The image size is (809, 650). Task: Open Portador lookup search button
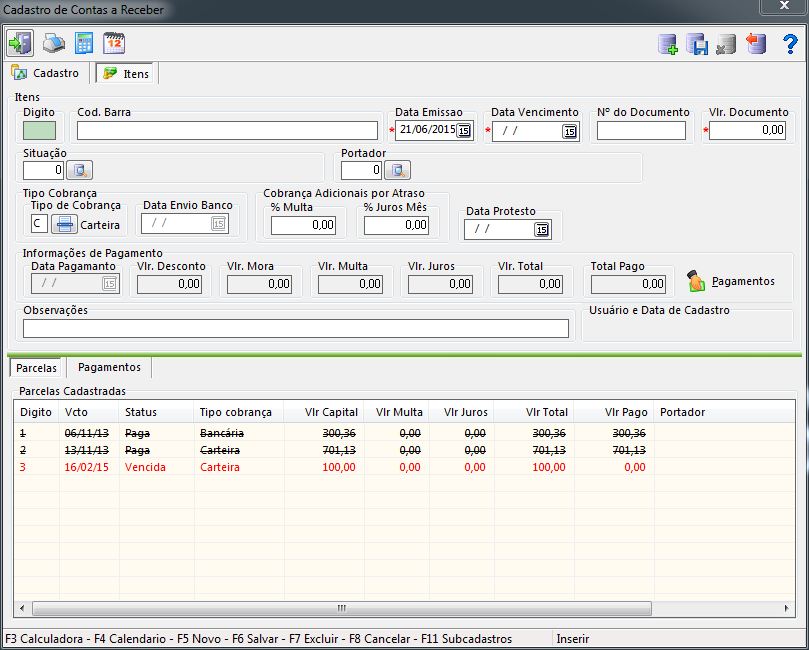tap(398, 171)
